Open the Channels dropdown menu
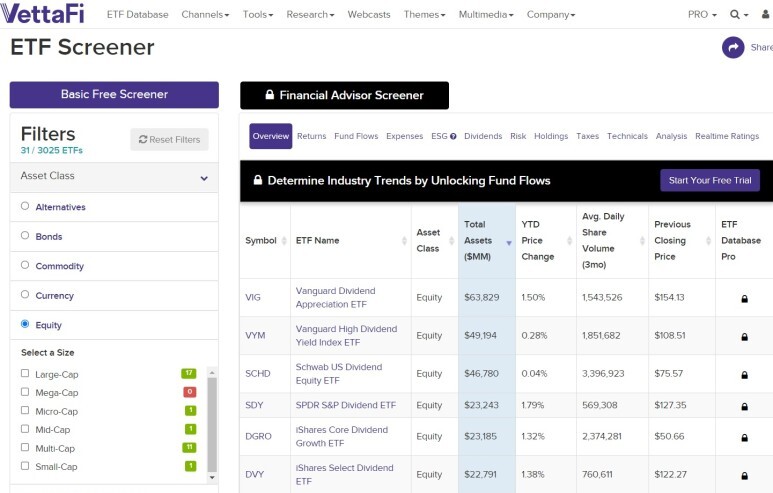773x493 pixels. click(x=205, y=15)
